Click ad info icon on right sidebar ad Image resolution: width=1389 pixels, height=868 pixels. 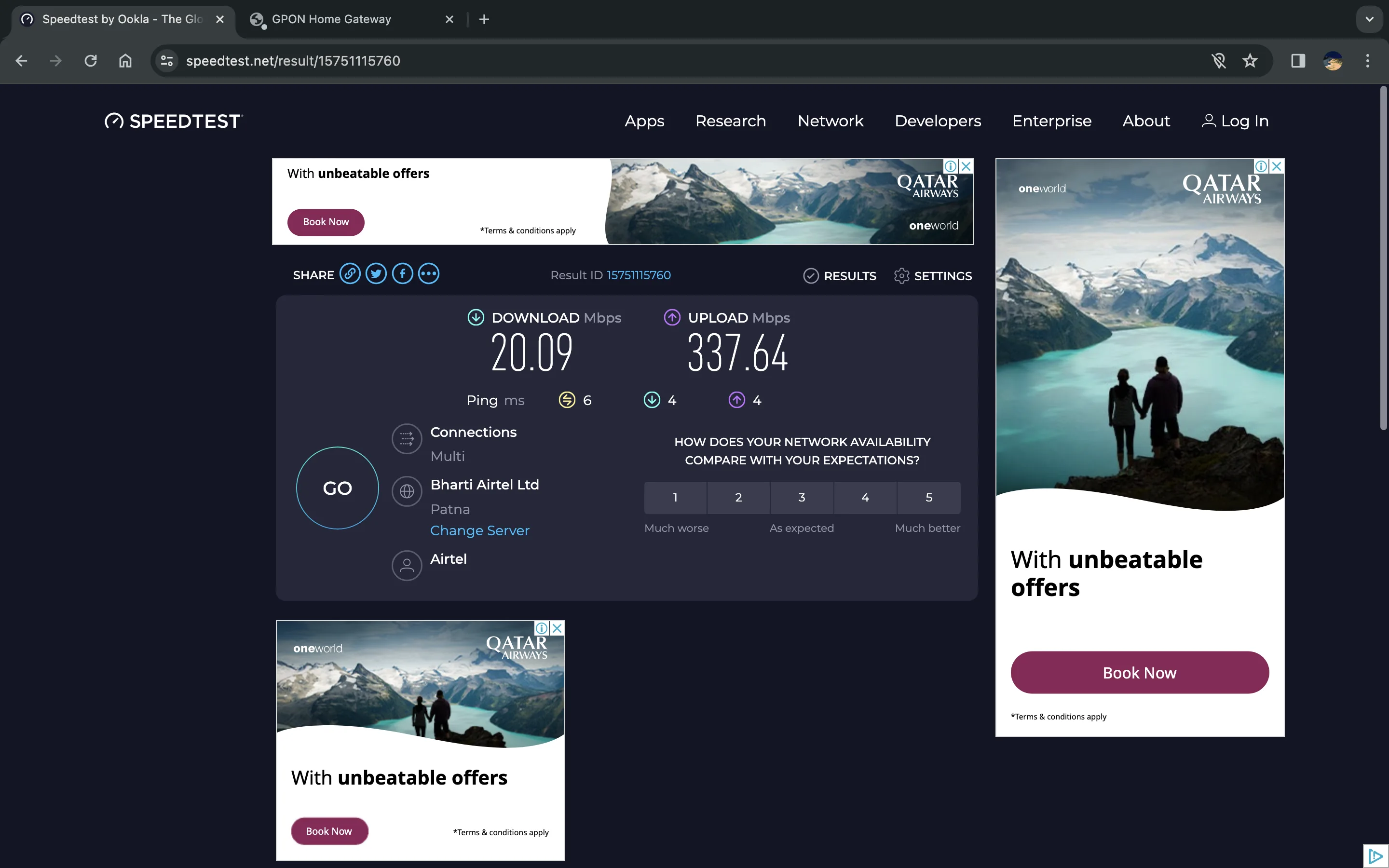[x=1262, y=166]
